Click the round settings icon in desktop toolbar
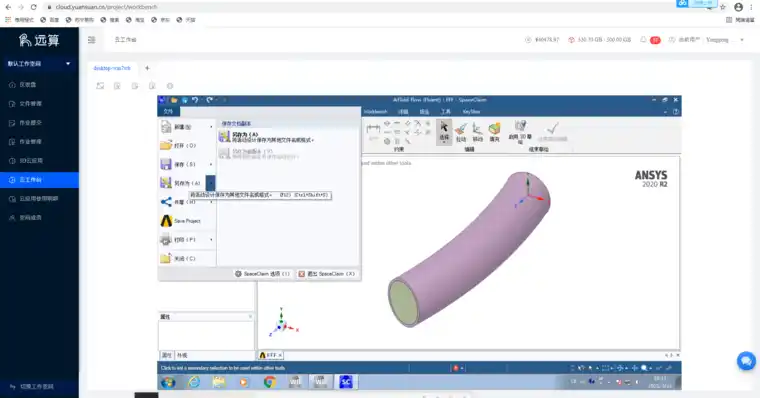Viewport: 760px width, 398px height. (x=170, y=86)
